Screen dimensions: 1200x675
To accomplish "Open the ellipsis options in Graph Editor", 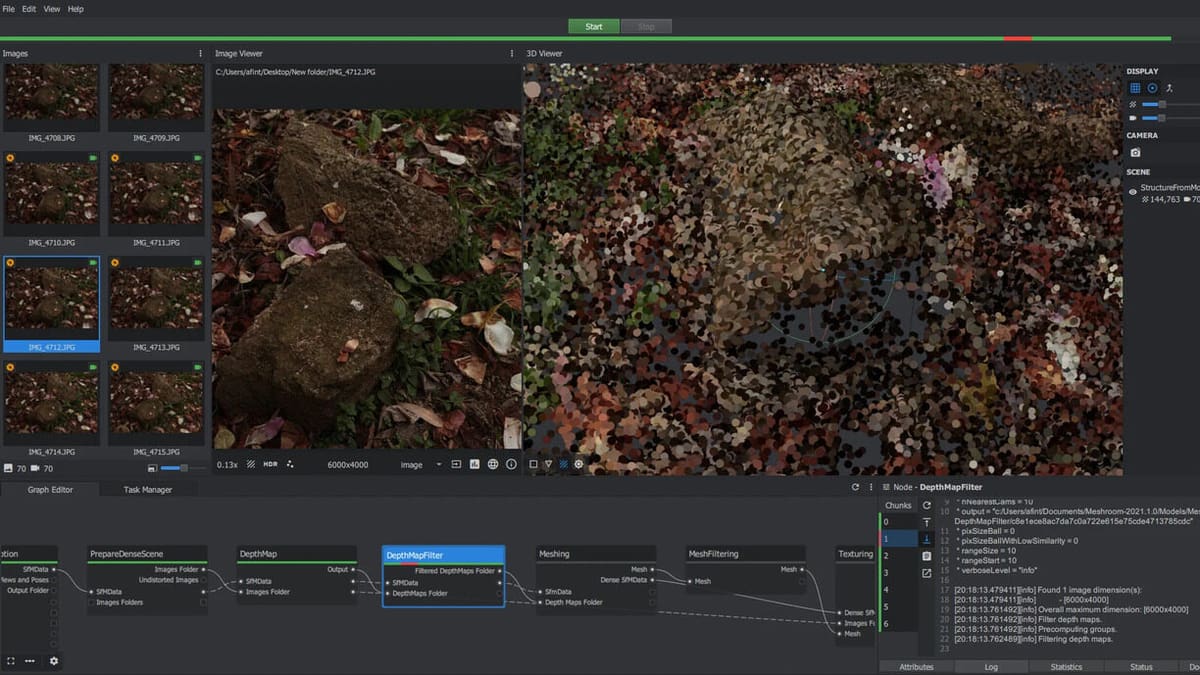I will click(31, 661).
